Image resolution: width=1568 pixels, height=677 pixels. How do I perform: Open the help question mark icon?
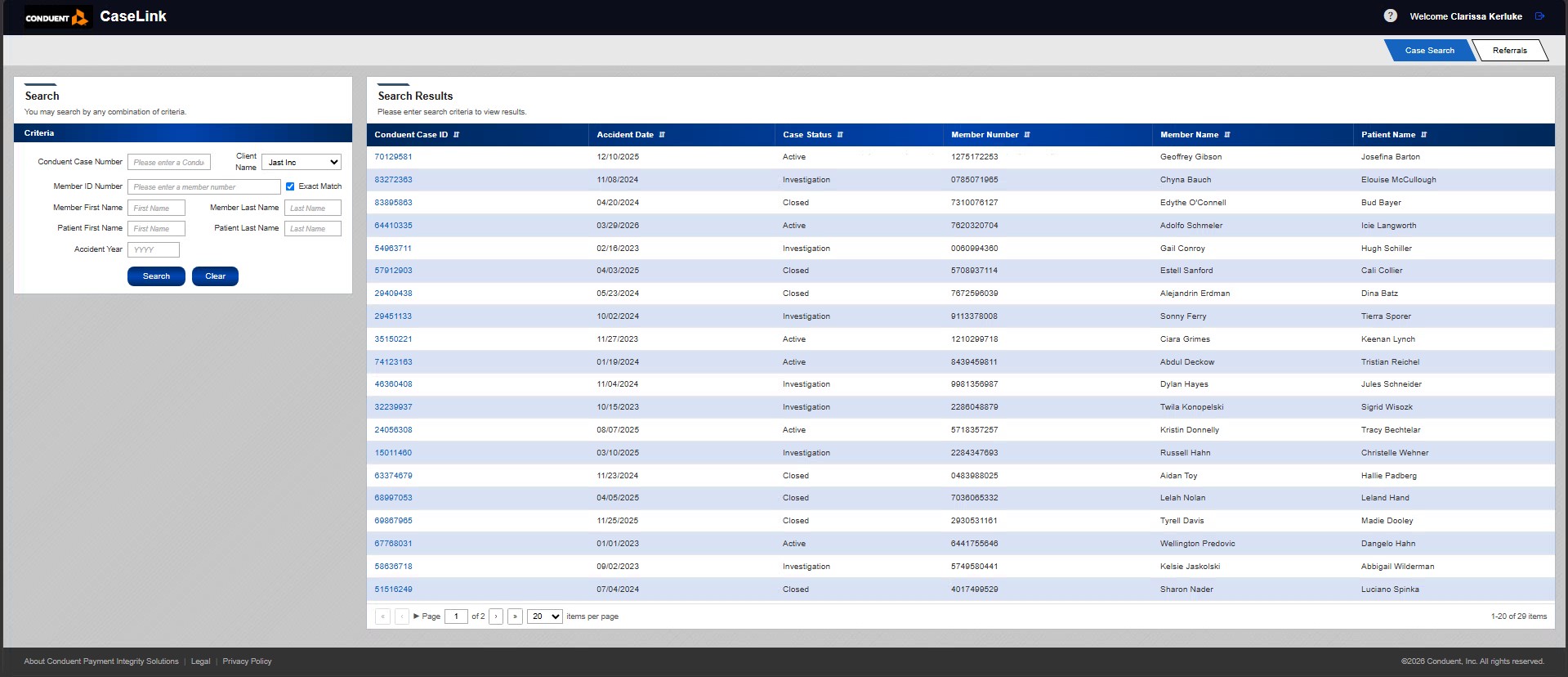(x=1390, y=16)
